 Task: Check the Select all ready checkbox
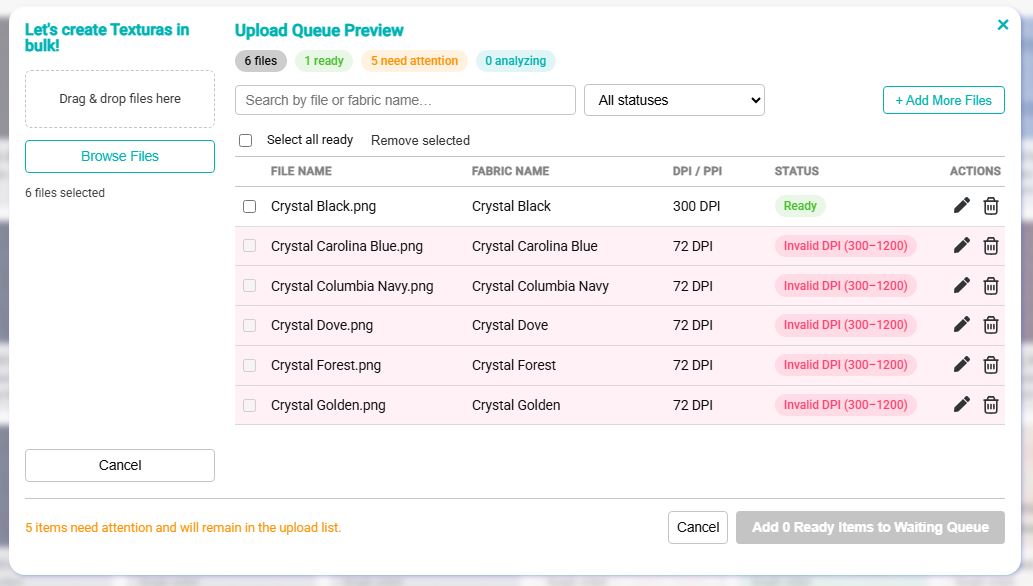246,140
